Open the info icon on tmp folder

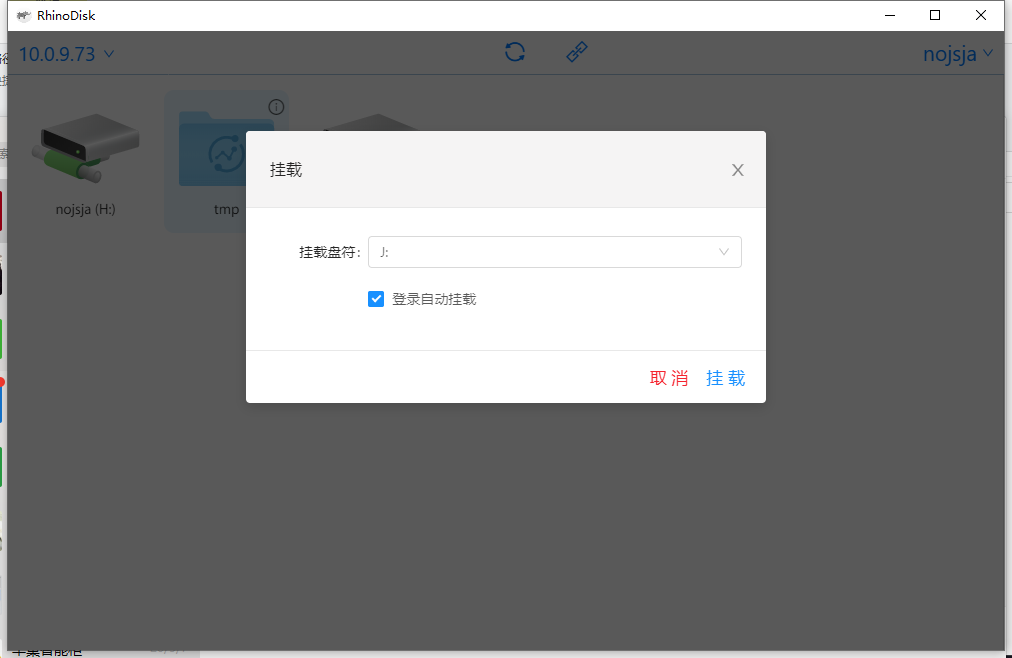[x=276, y=107]
